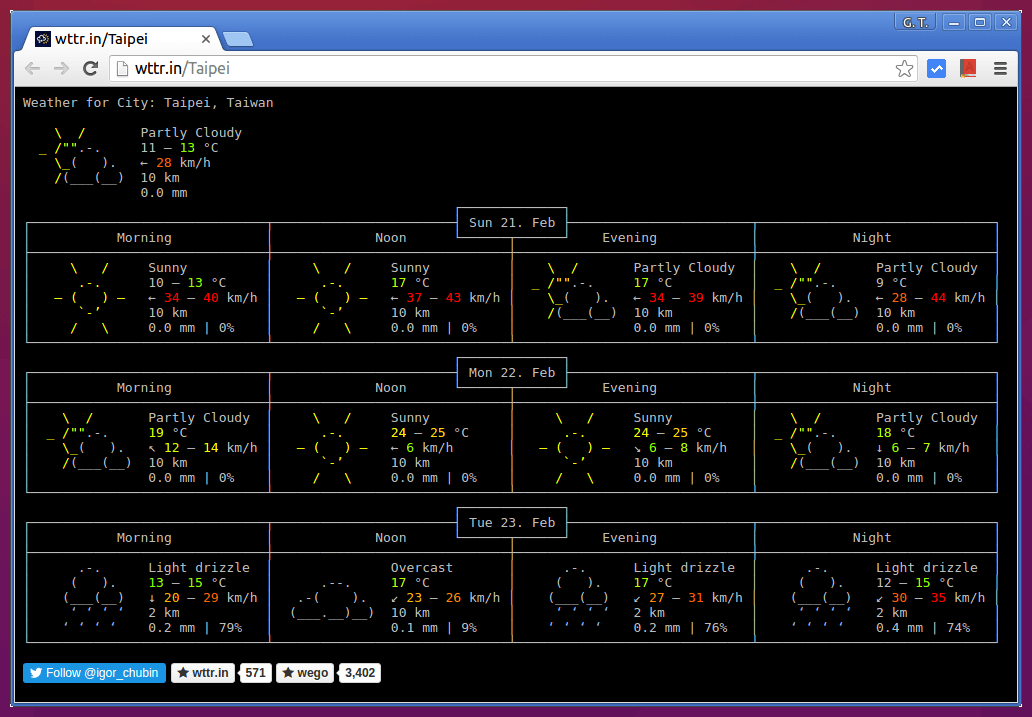The image size is (1032, 717).
Task: Click the G.T. profile button
Action: [915, 22]
